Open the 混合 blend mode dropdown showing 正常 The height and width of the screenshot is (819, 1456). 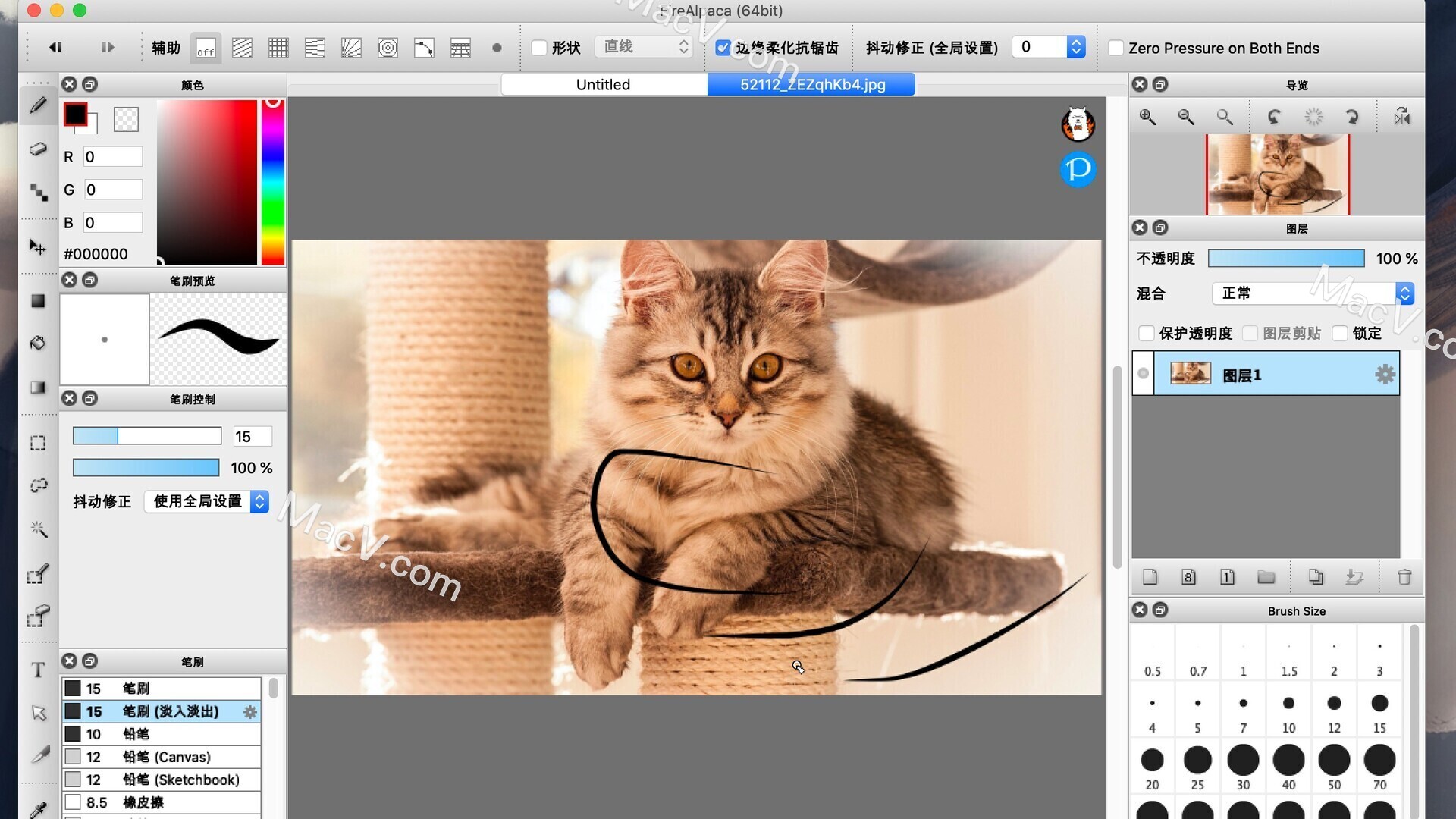point(1312,293)
